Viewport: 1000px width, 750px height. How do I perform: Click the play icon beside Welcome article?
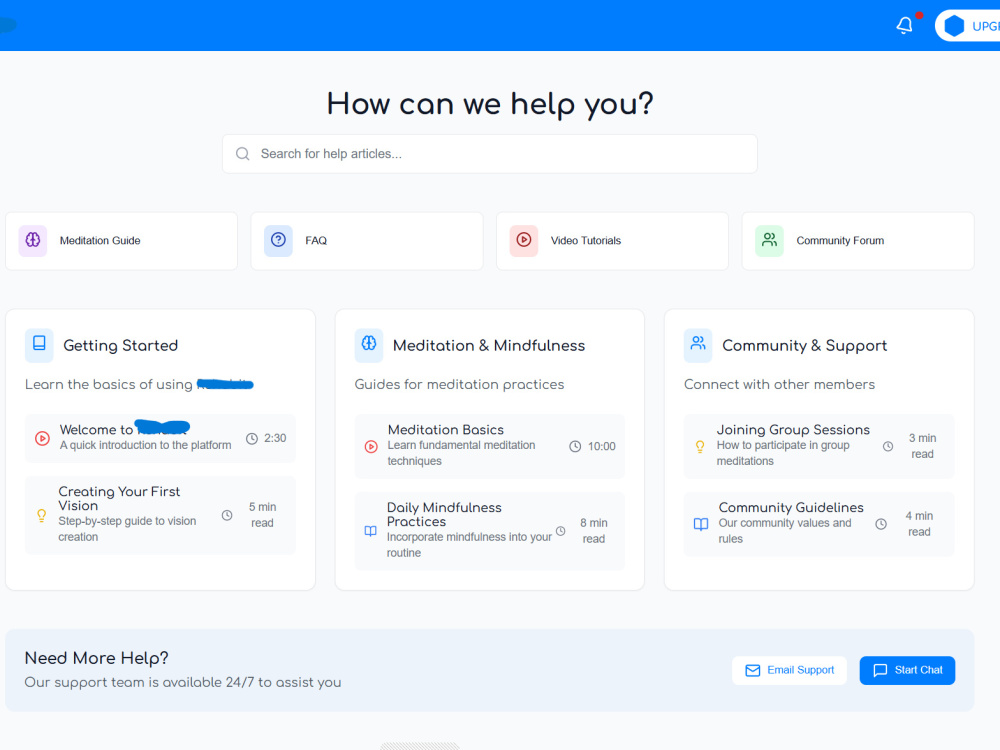pos(42,438)
